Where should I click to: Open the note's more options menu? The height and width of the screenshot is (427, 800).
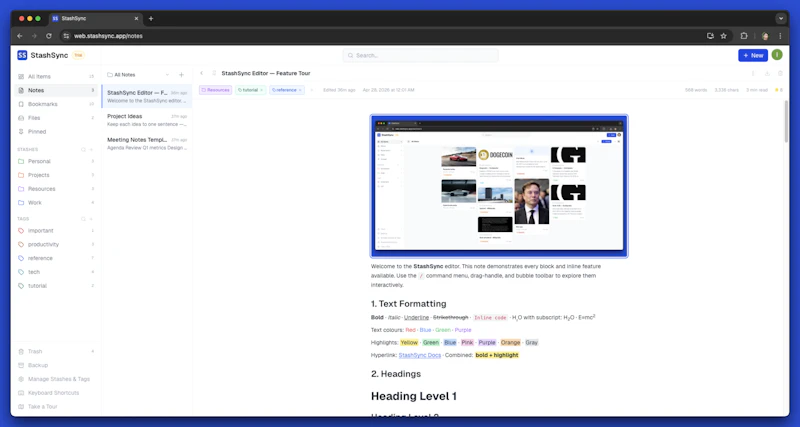point(753,73)
